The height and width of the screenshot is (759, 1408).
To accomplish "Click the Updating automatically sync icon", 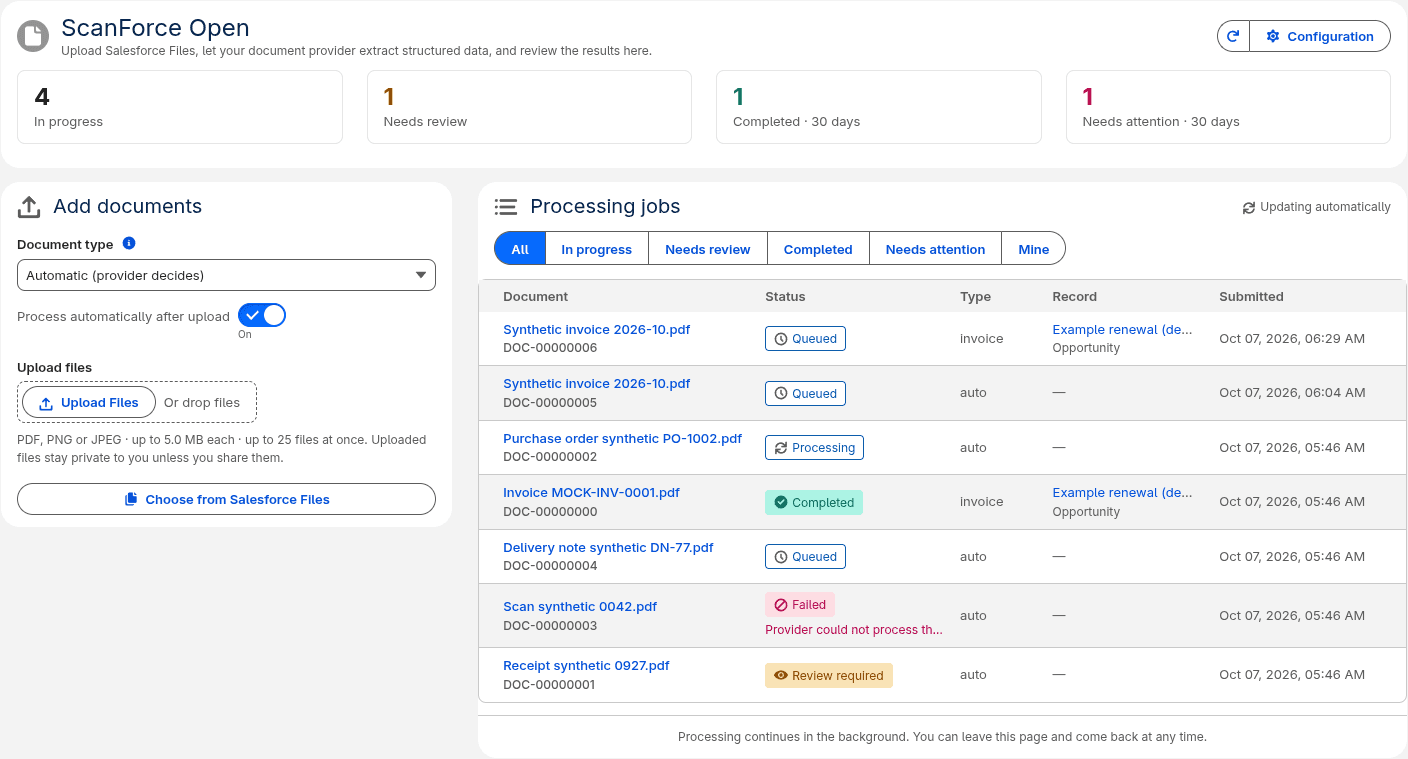I will point(1249,207).
